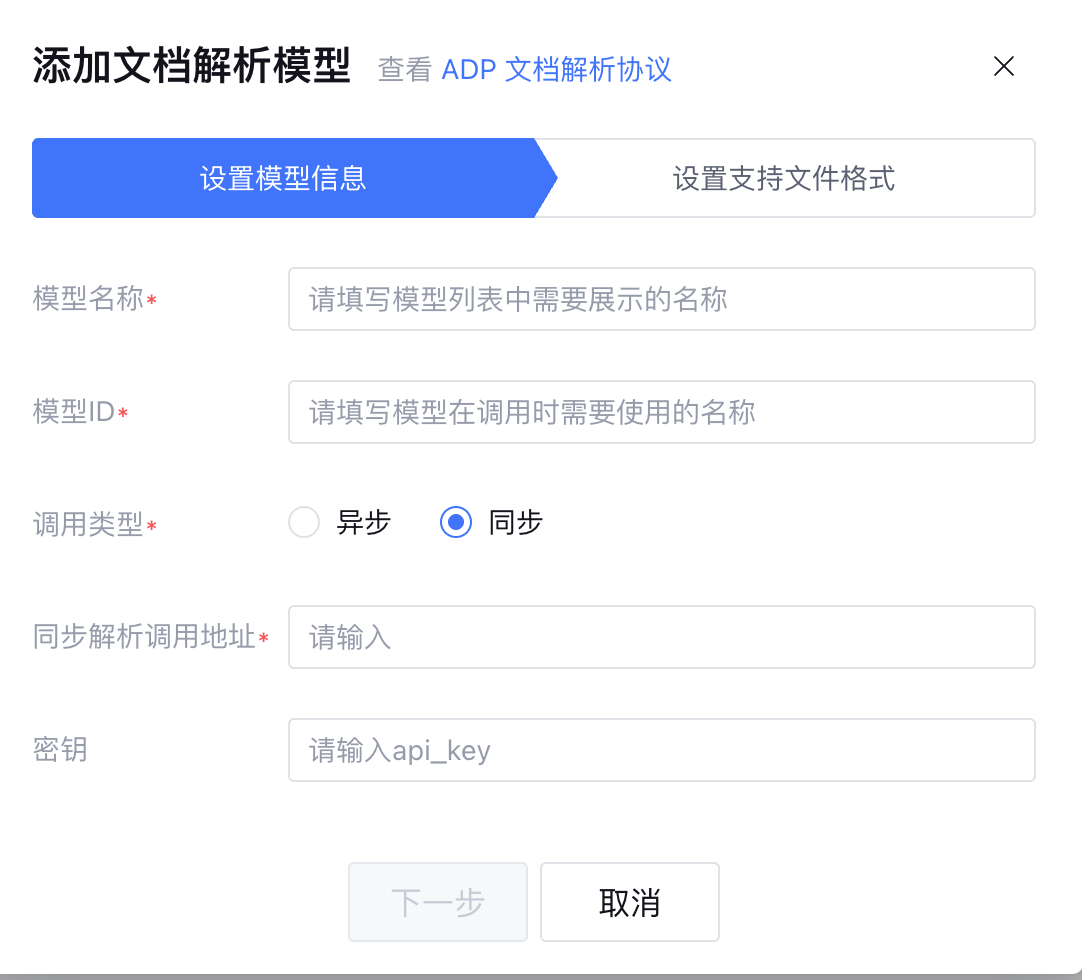This screenshot has height=980, width=1082.
Task: Focus the 密钥 api_key field
Action: [661, 750]
